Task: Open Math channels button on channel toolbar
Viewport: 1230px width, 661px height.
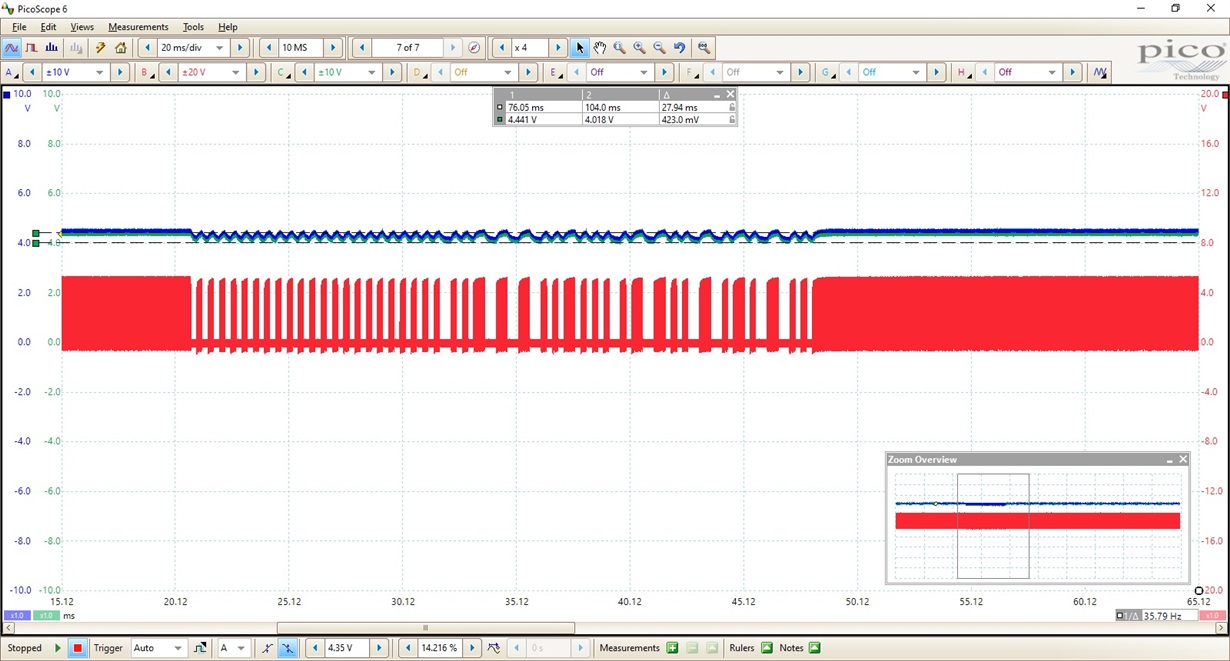Action: click(x=1101, y=72)
